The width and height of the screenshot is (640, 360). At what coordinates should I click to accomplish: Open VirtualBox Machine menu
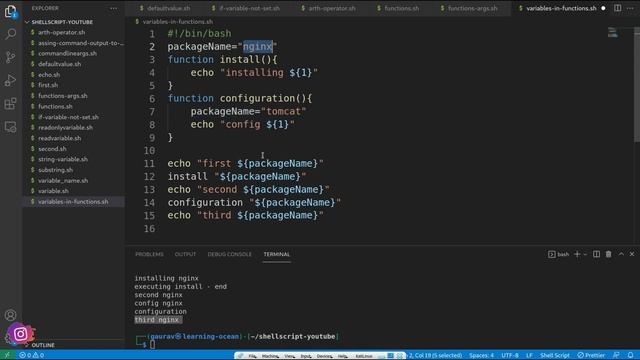(x=270, y=356)
